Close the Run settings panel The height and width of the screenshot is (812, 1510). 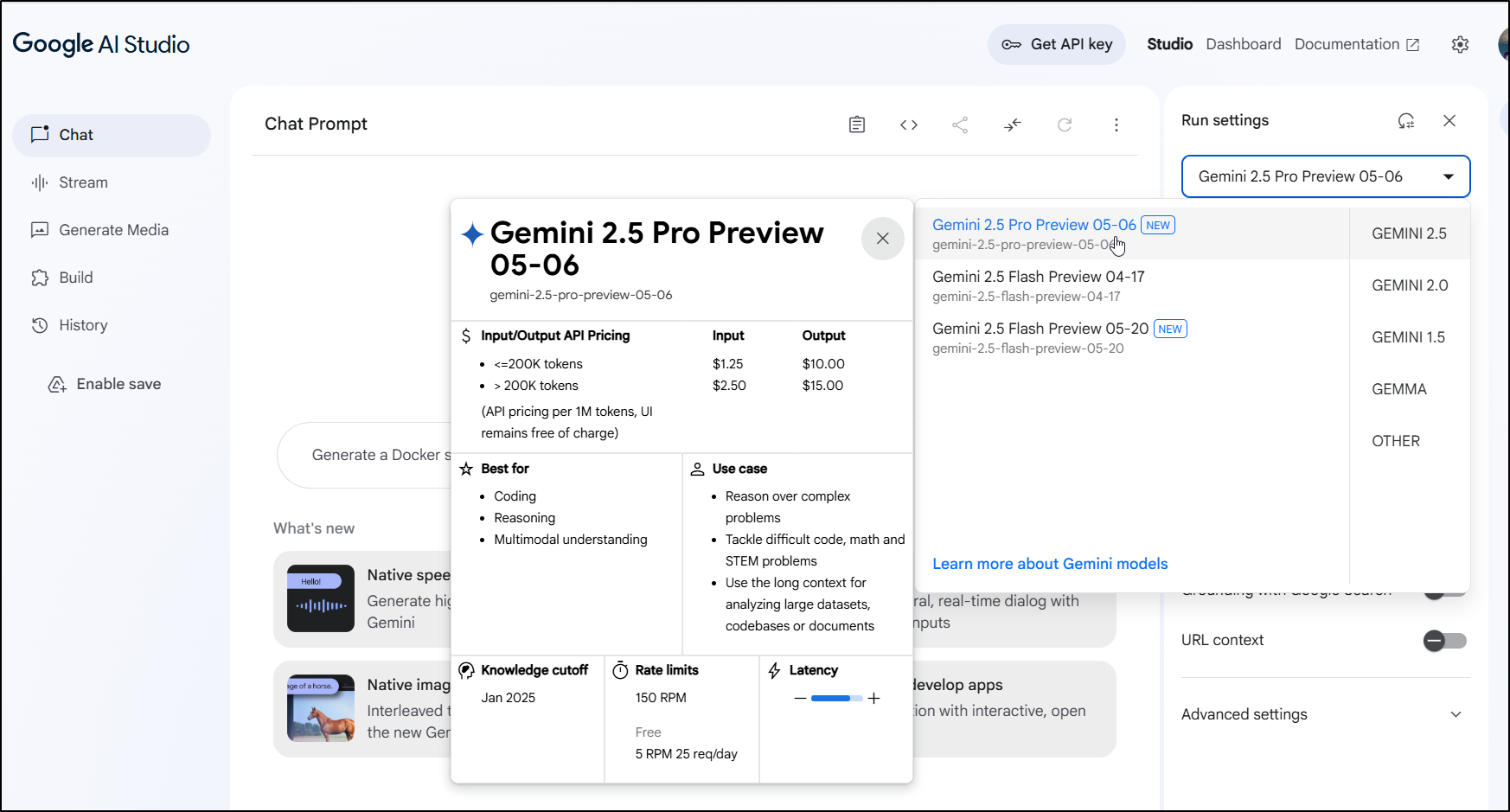point(1449,121)
